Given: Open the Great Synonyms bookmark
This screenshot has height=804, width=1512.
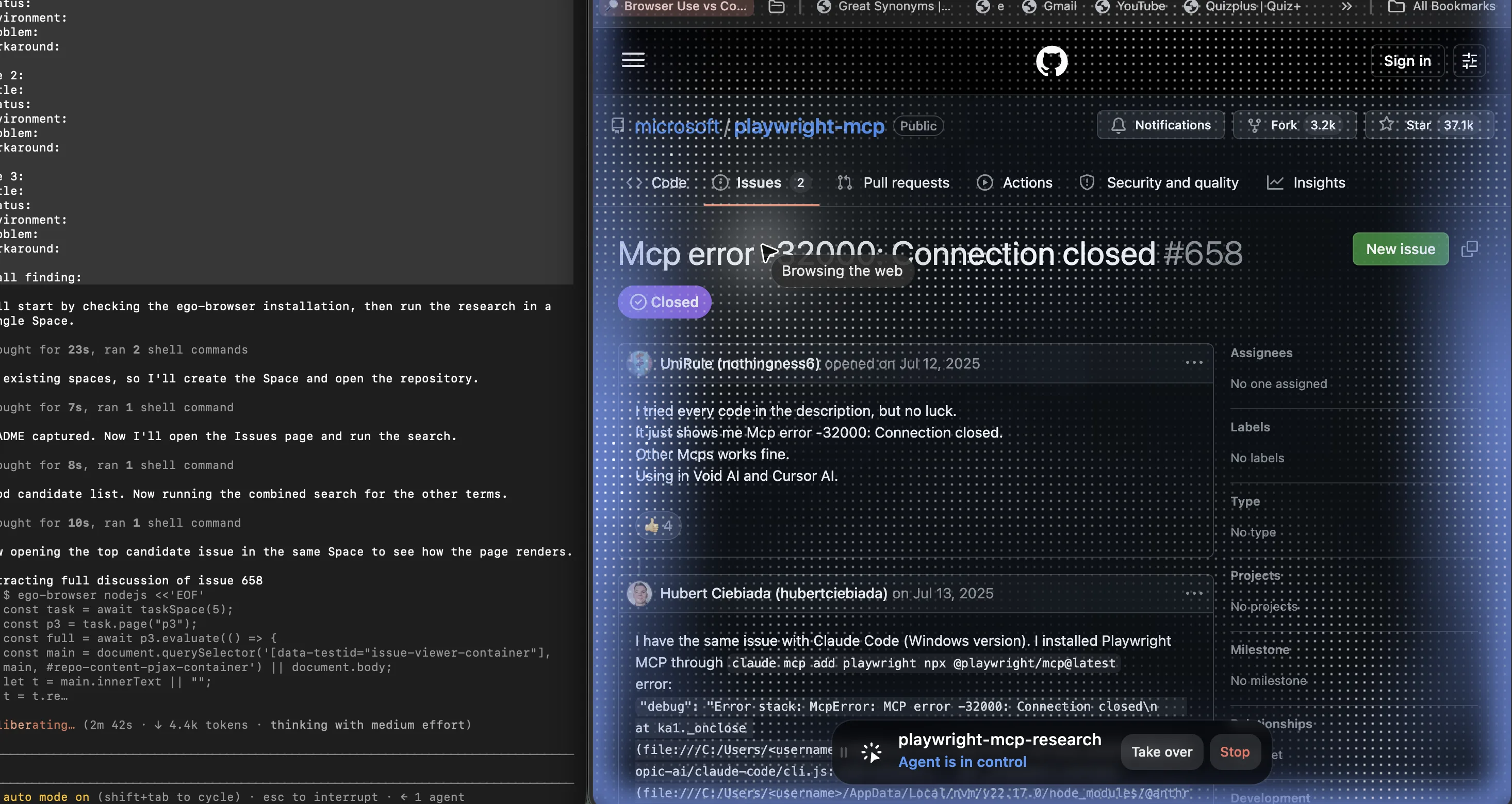Looking at the screenshot, I should (883, 7).
